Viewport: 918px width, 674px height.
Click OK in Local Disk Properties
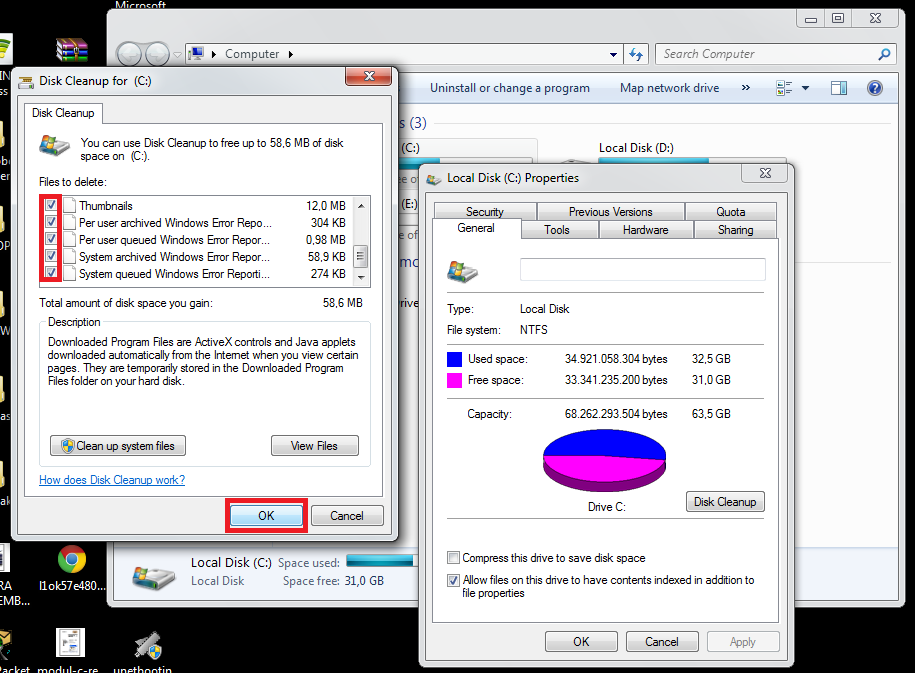point(581,642)
